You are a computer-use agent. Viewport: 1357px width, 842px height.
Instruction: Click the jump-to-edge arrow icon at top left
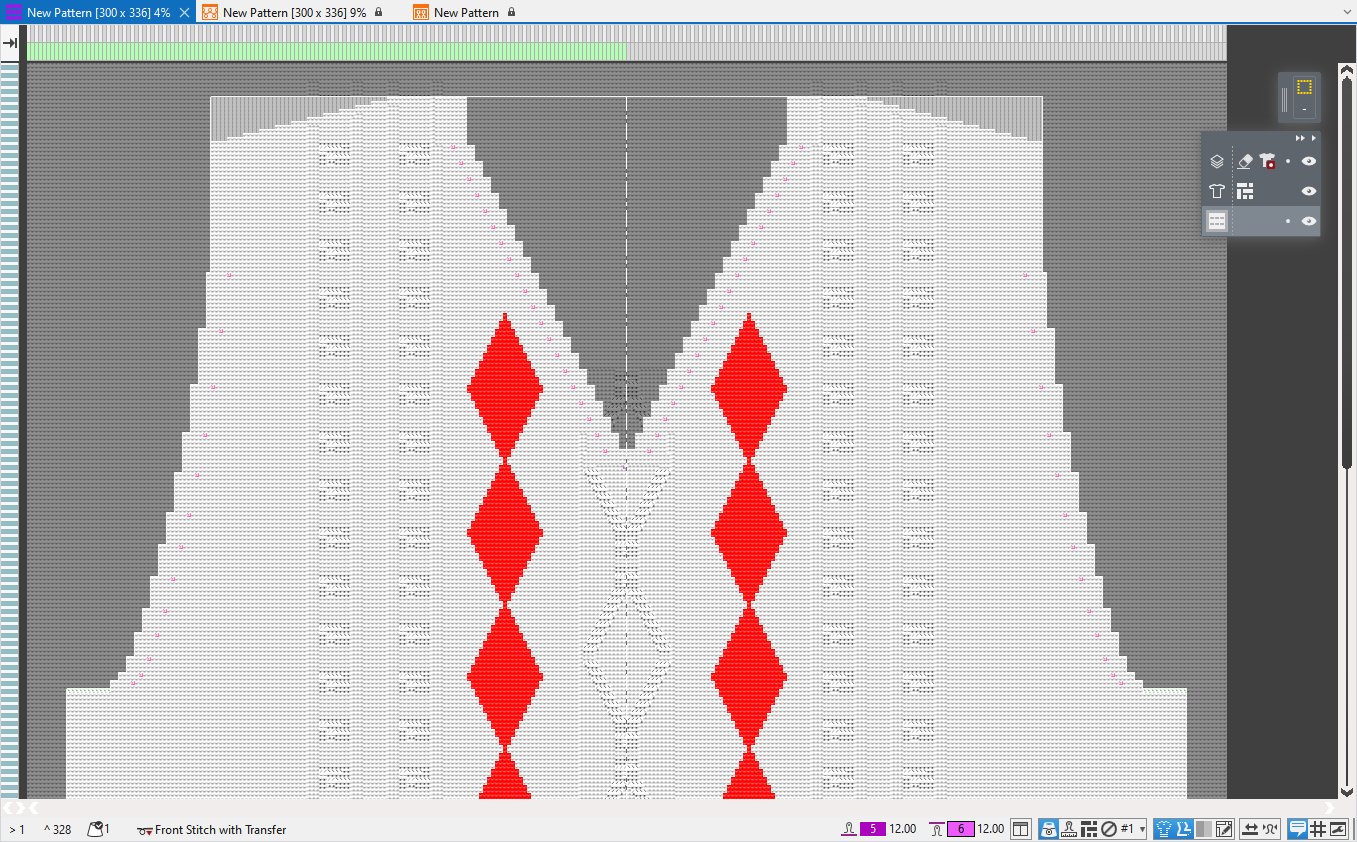coord(10,43)
